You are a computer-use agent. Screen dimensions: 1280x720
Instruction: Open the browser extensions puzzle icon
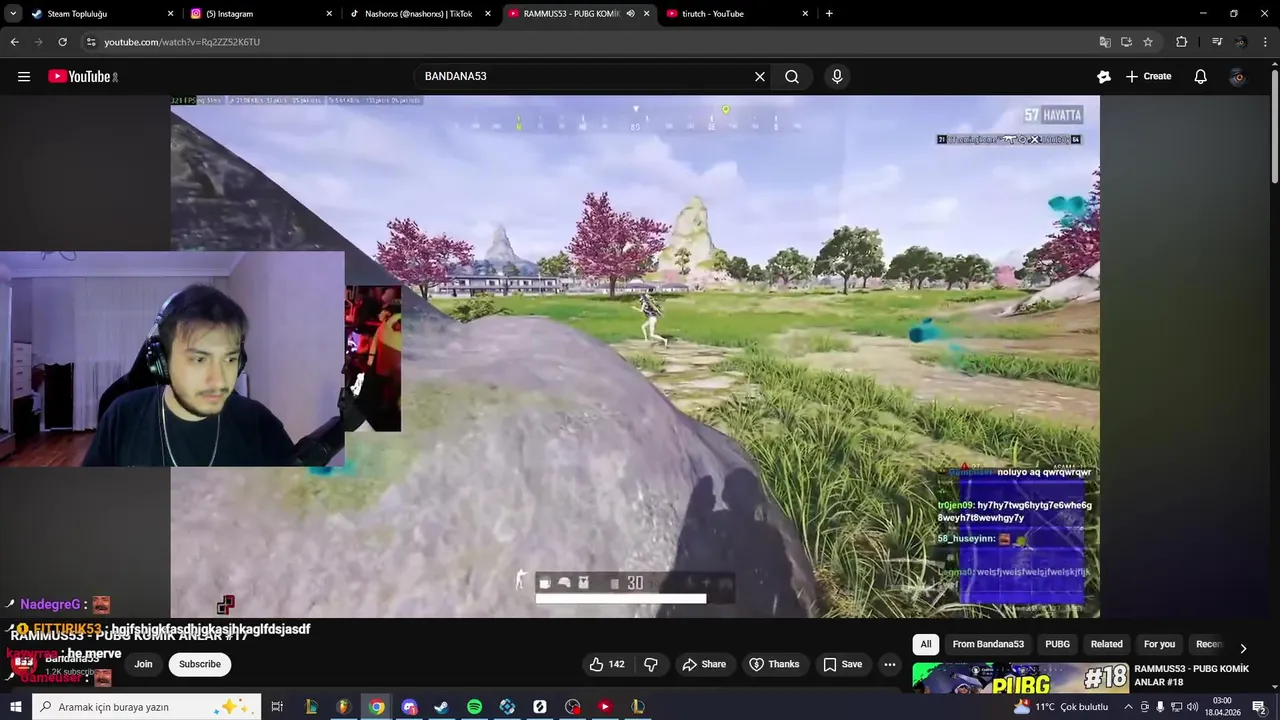tap(1182, 42)
